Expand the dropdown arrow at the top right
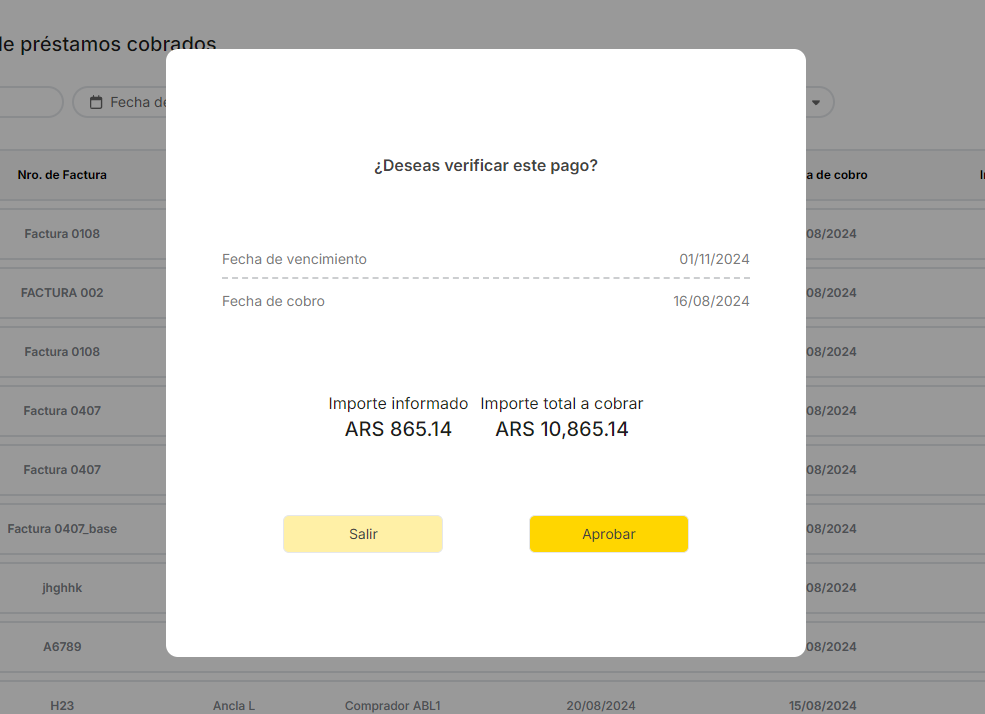 click(816, 102)
